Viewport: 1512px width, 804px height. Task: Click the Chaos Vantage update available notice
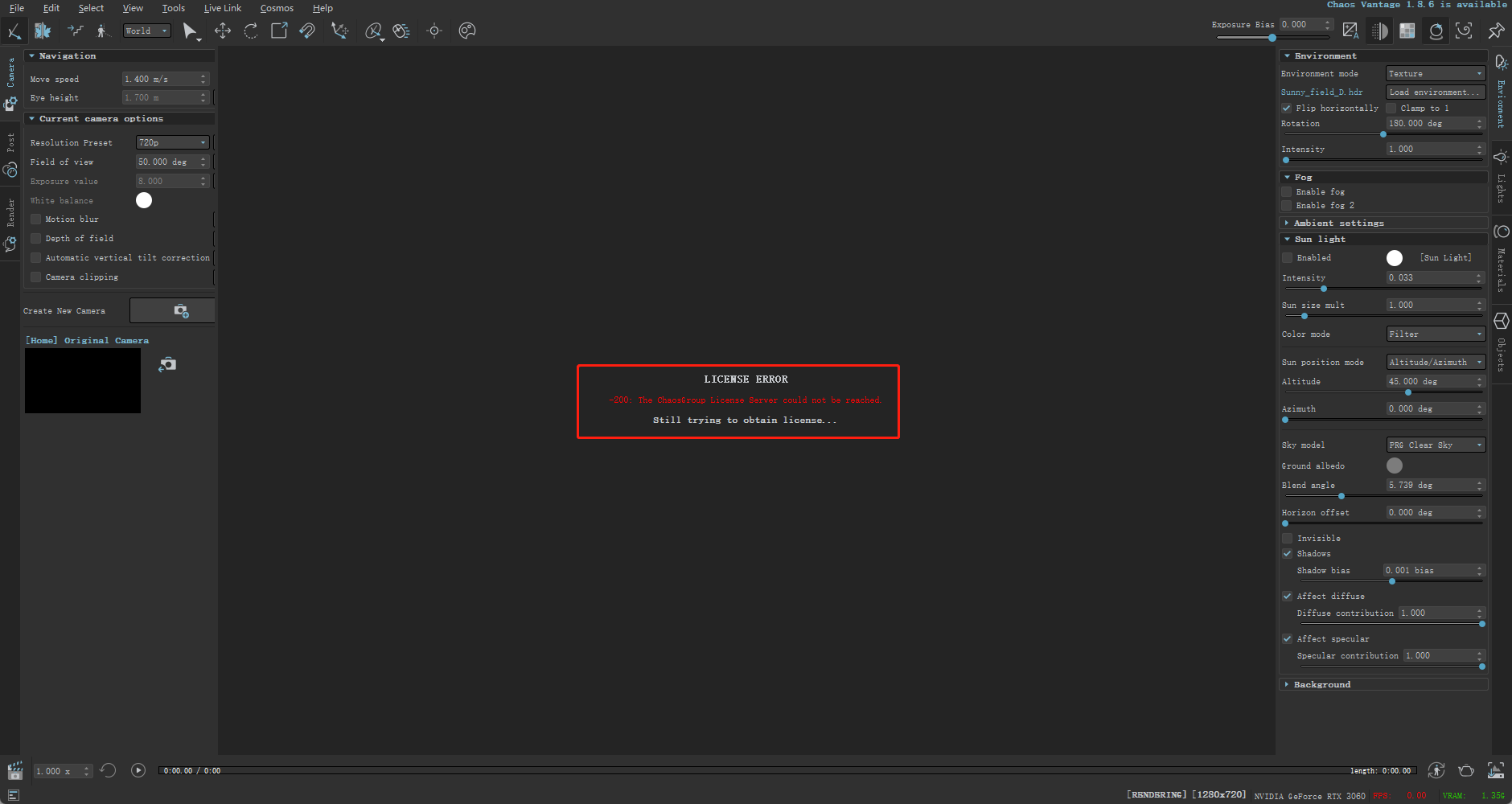pos(1416,5)
